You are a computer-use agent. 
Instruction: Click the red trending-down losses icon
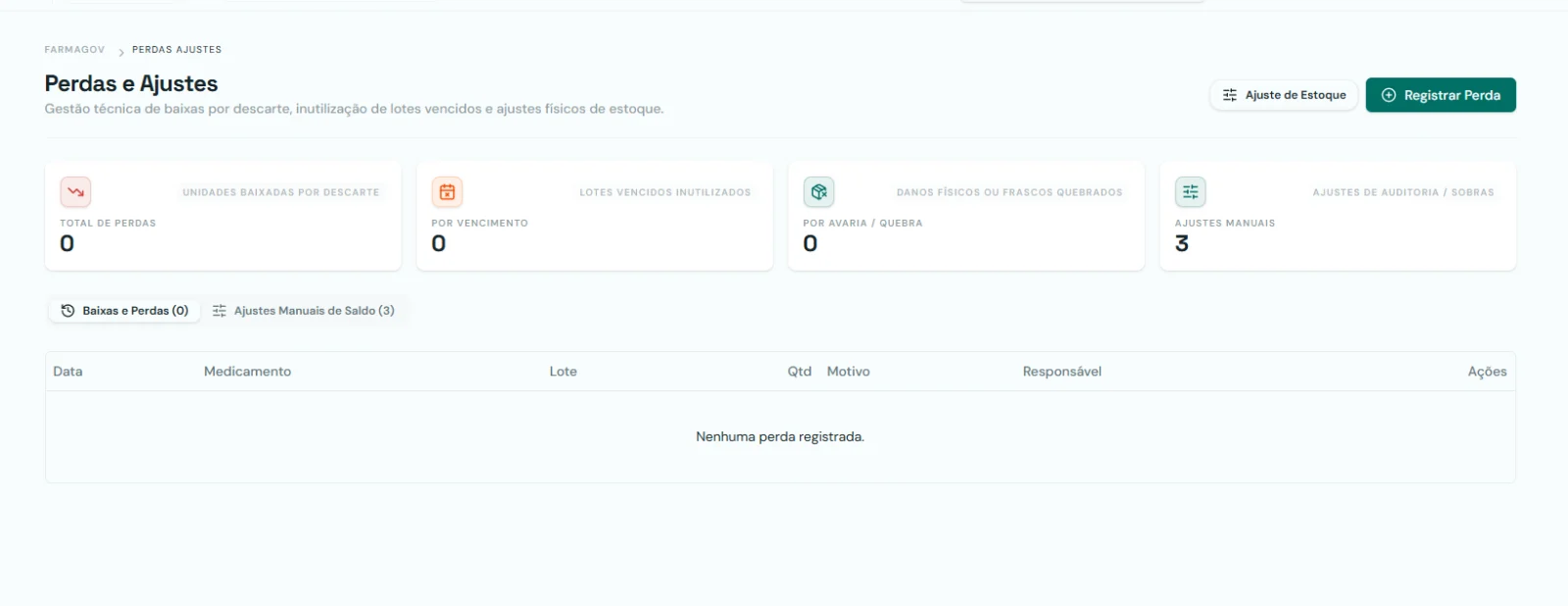click(x=75, y=192)
